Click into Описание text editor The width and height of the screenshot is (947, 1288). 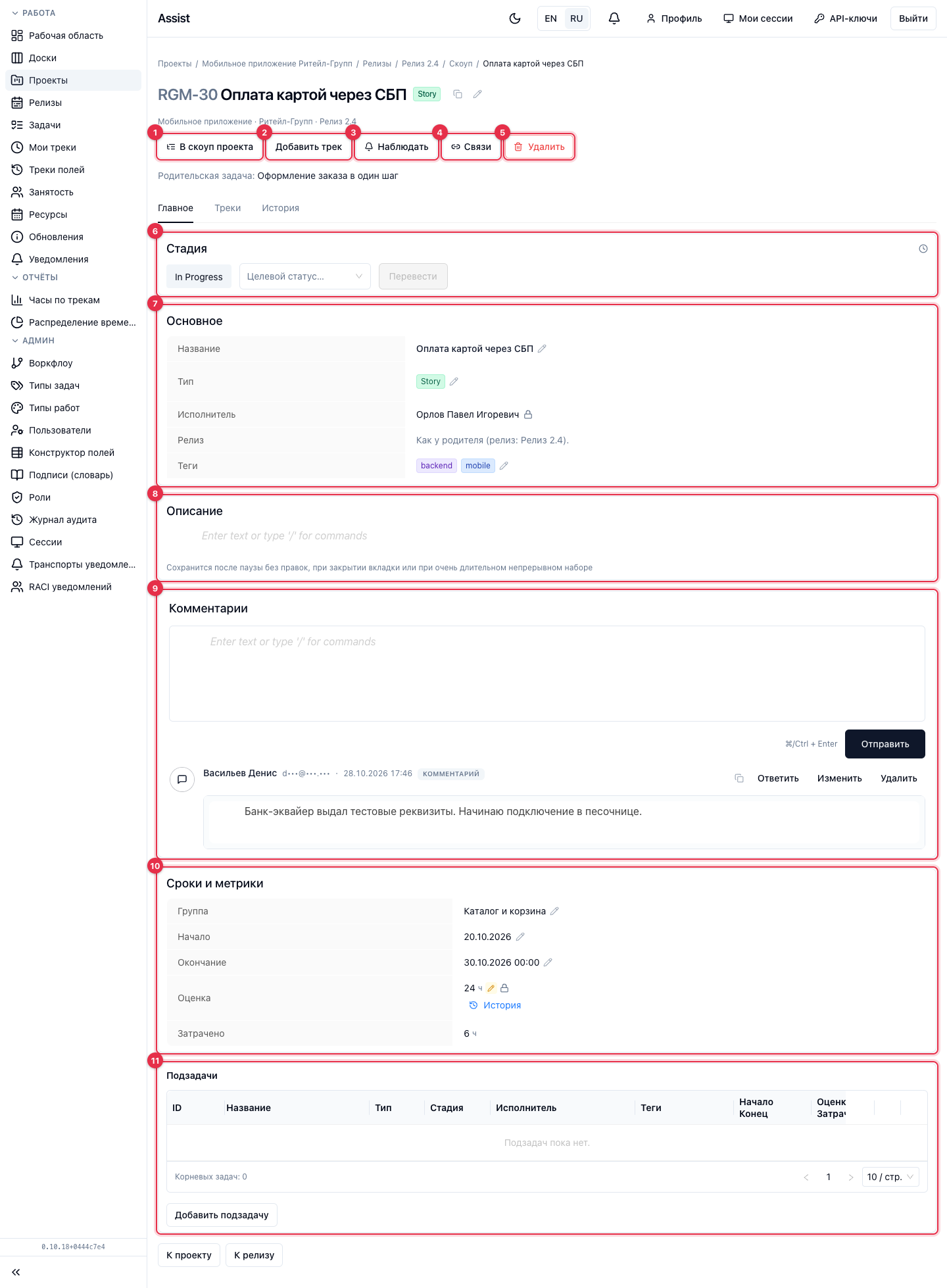(547, 536)
